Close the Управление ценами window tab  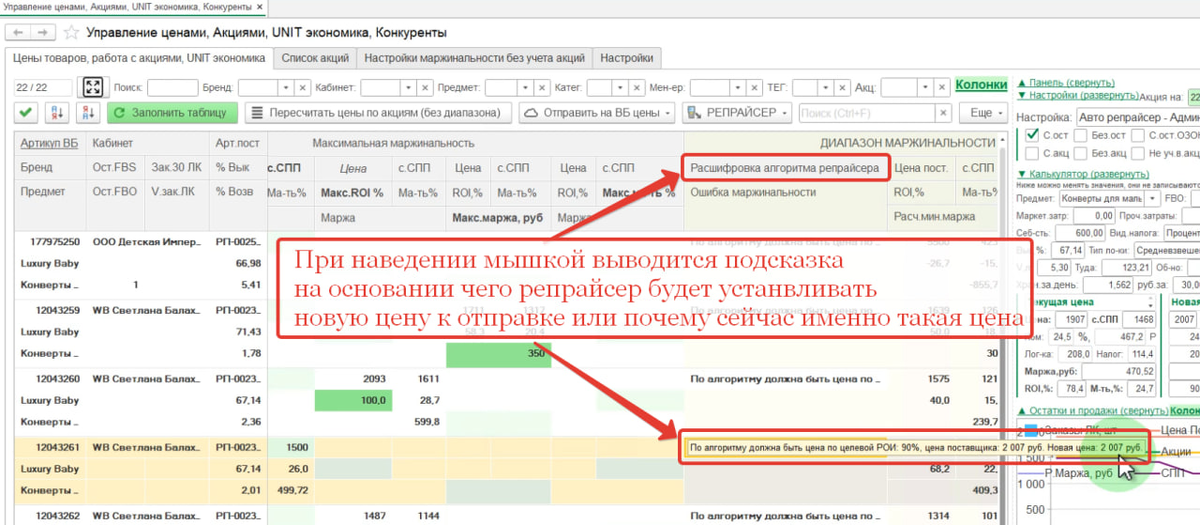pos(262,7)
